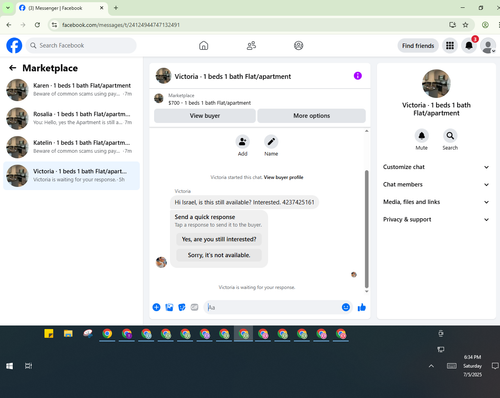This screenshot has width=500, height=398.
Task: Open the Menu grid icon
Action: click(450, 45)
